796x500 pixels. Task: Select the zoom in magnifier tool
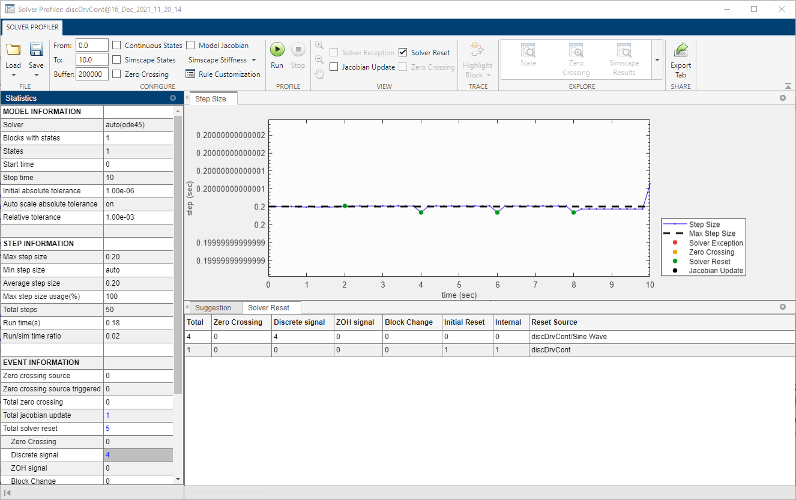319,45
